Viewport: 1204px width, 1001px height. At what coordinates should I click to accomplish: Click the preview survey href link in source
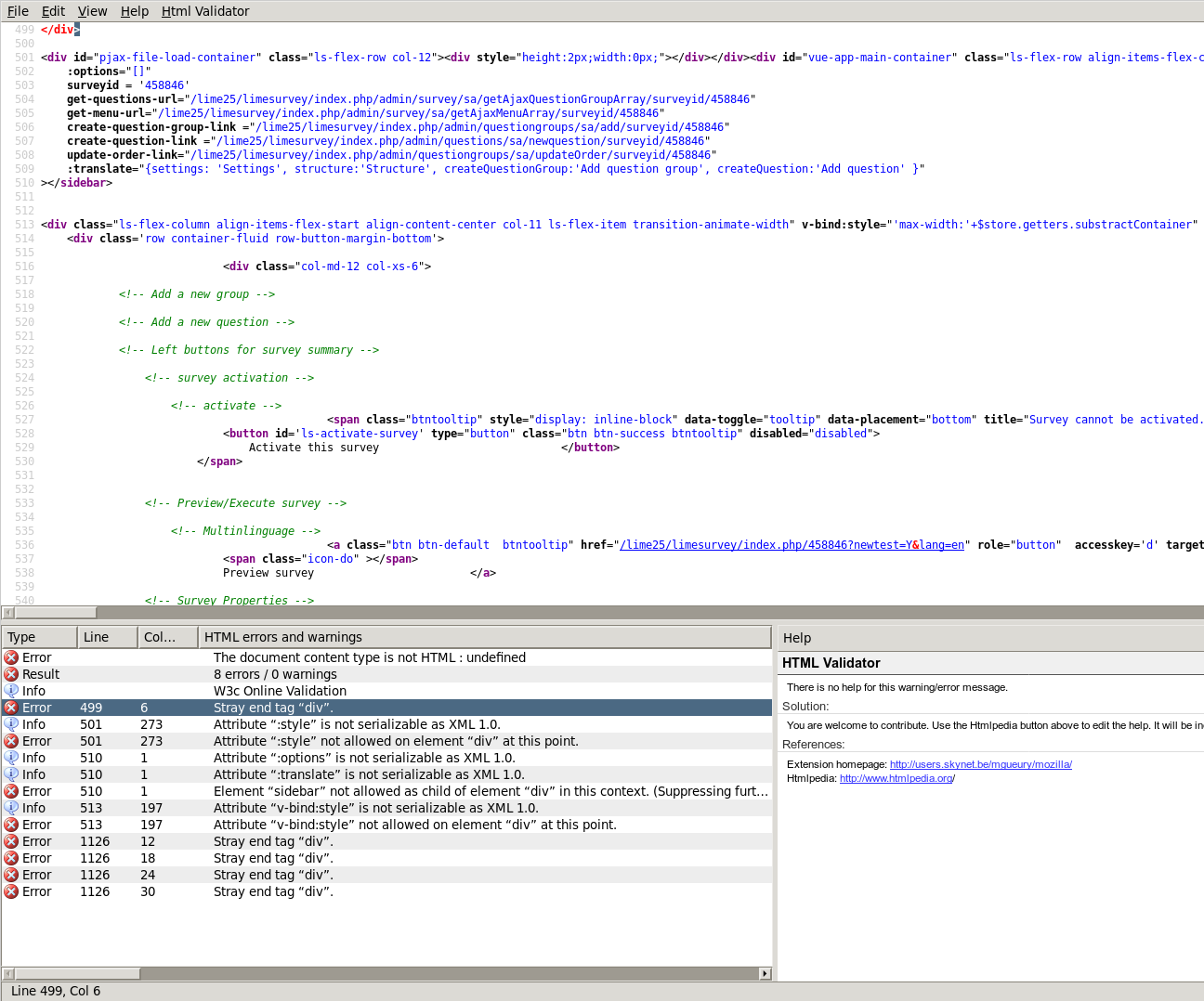[x=792, y=545]
